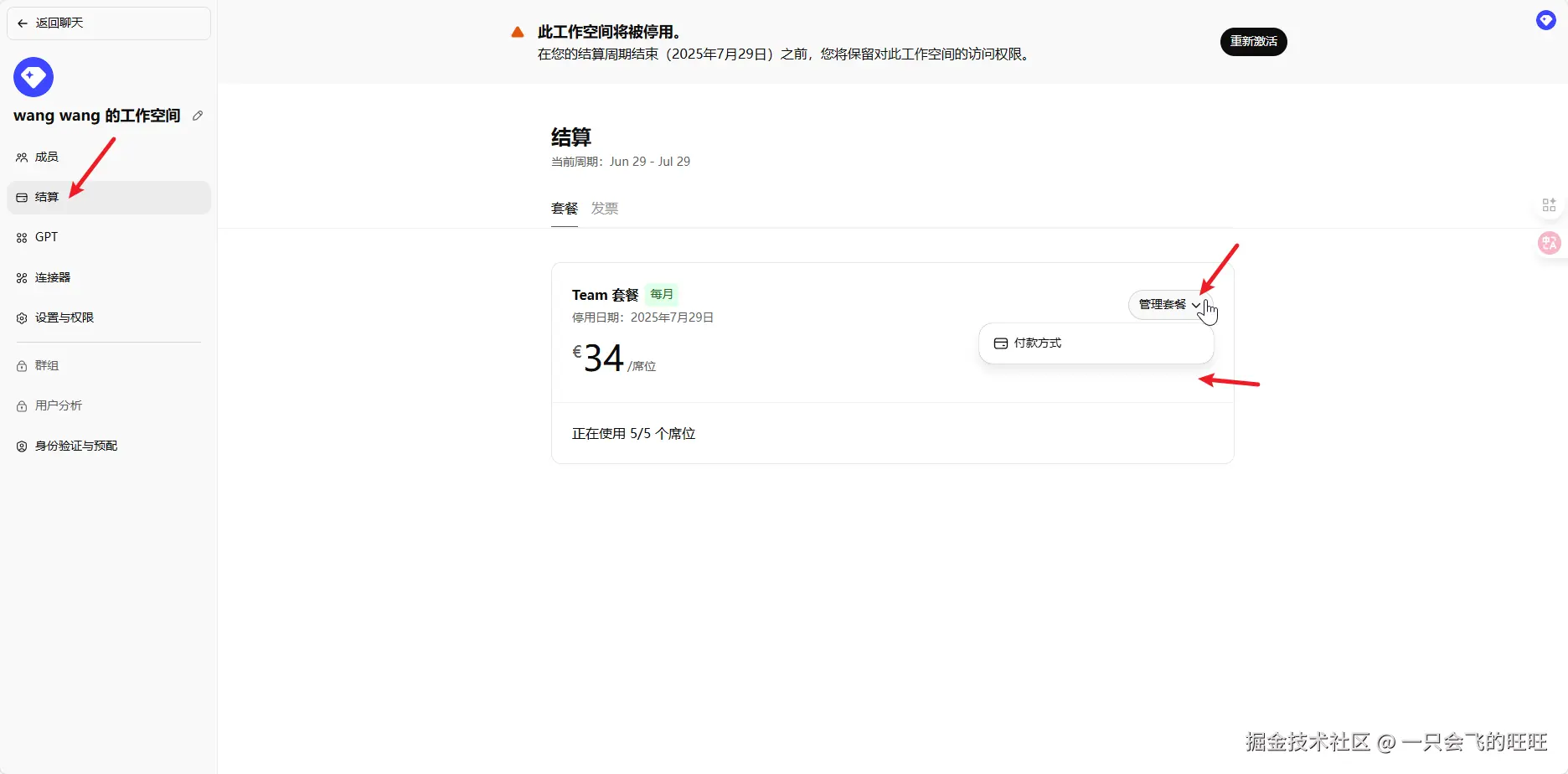Viewport: 1568px width, 774px height.
Task: Click the 设置与权限 gear icon
Action: tap(22, 318)
